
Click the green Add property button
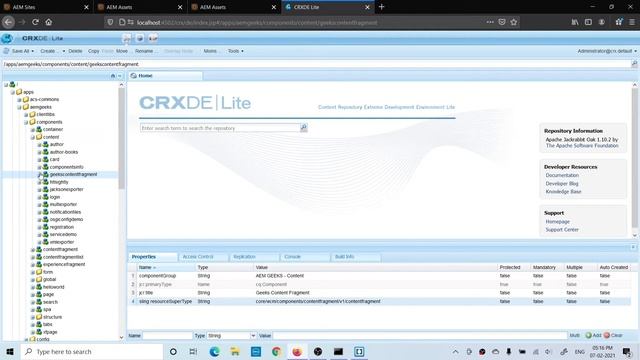593,336
